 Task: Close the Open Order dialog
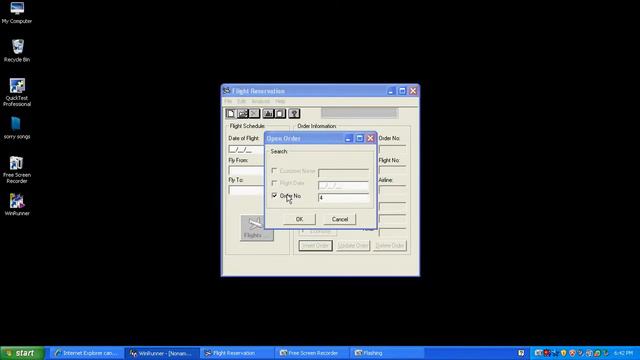coord(371,138)
